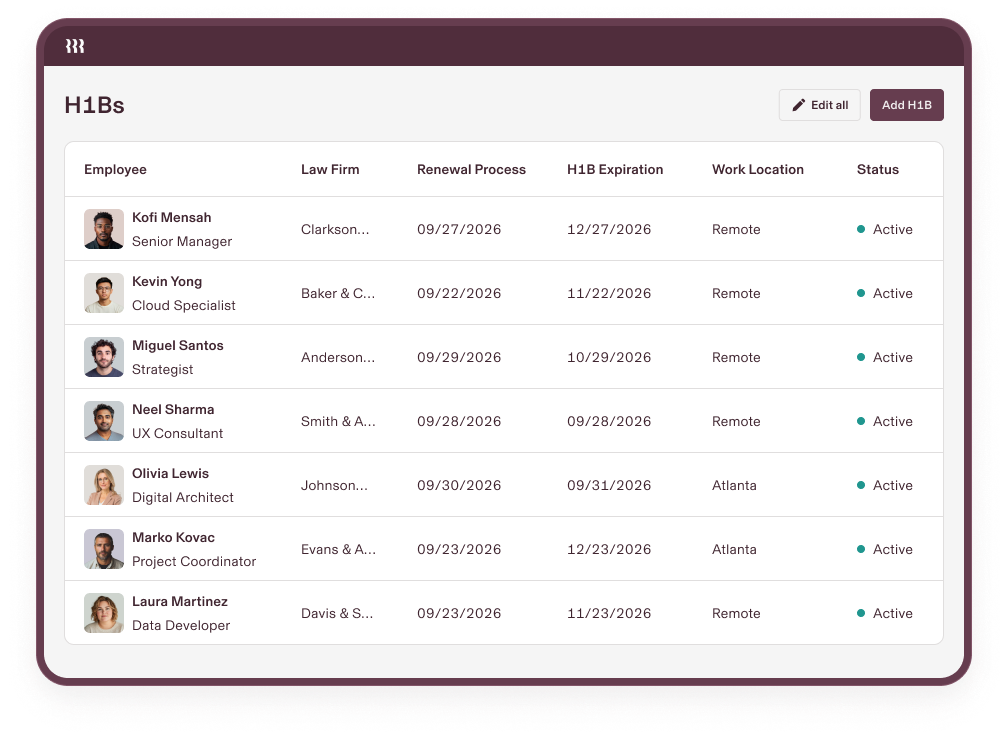The height and width of the screenshot is (740, 1008).
Task: Click the Evans & A... law firm cell
Action: (338, 549)
